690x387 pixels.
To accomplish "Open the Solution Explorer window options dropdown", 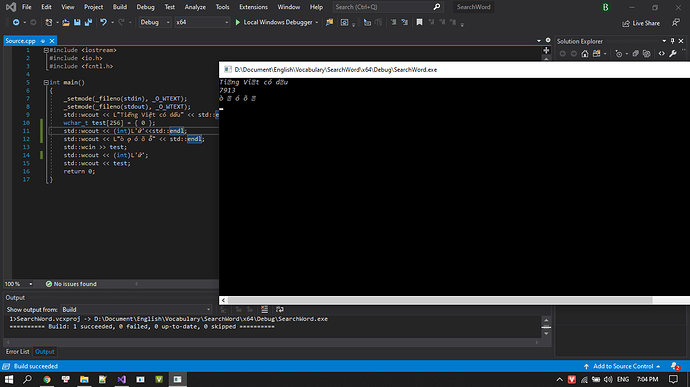I will coord(664,41).
